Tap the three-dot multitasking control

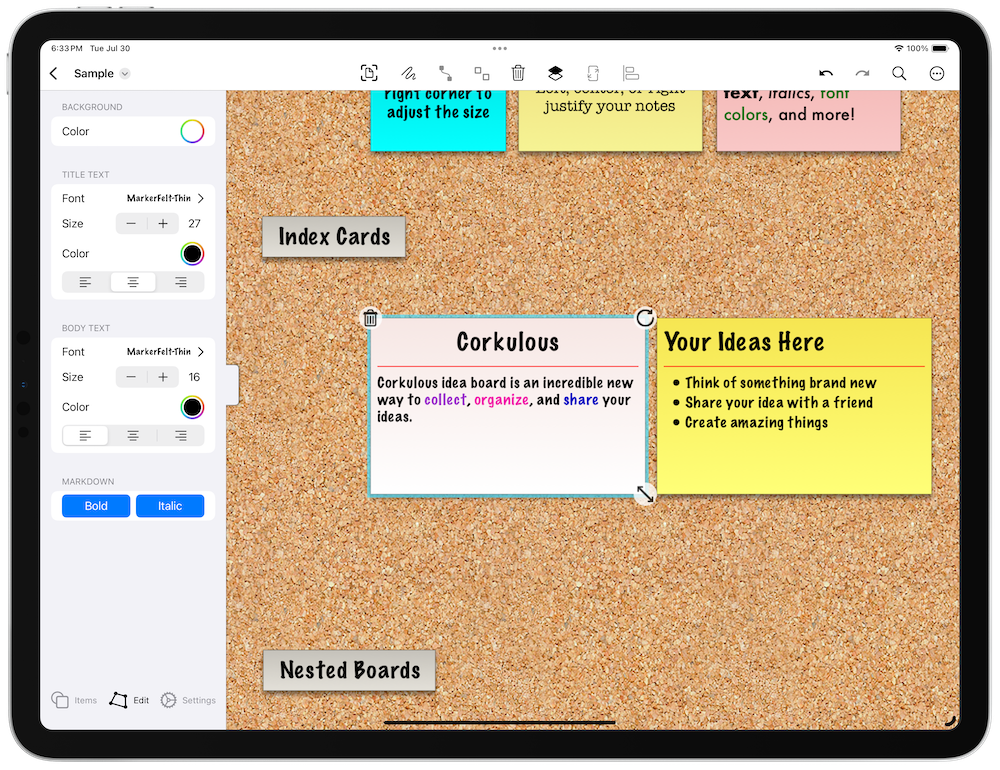click(500, 48)
